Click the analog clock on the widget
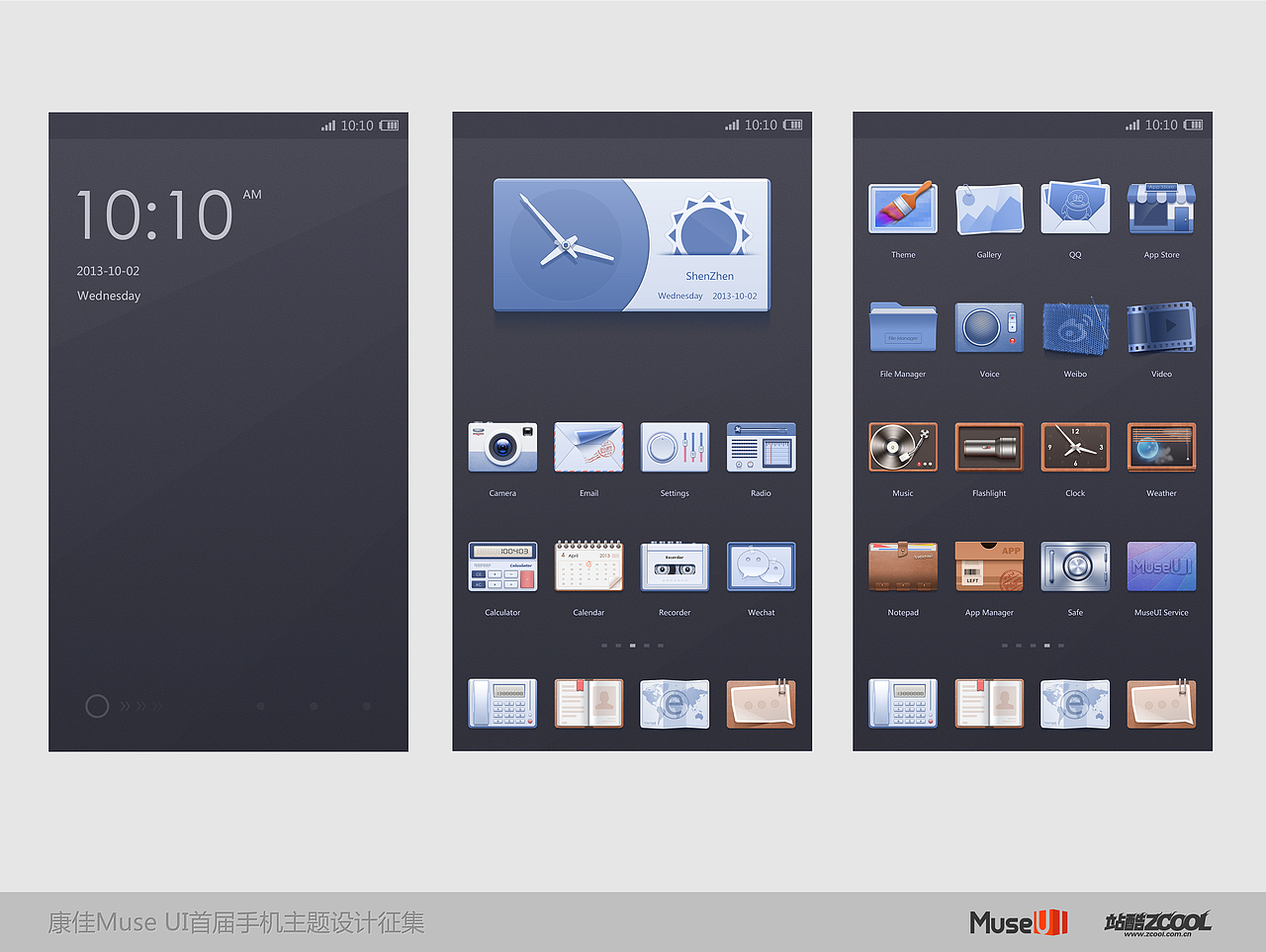1266x952 pixels. [566, 244]
